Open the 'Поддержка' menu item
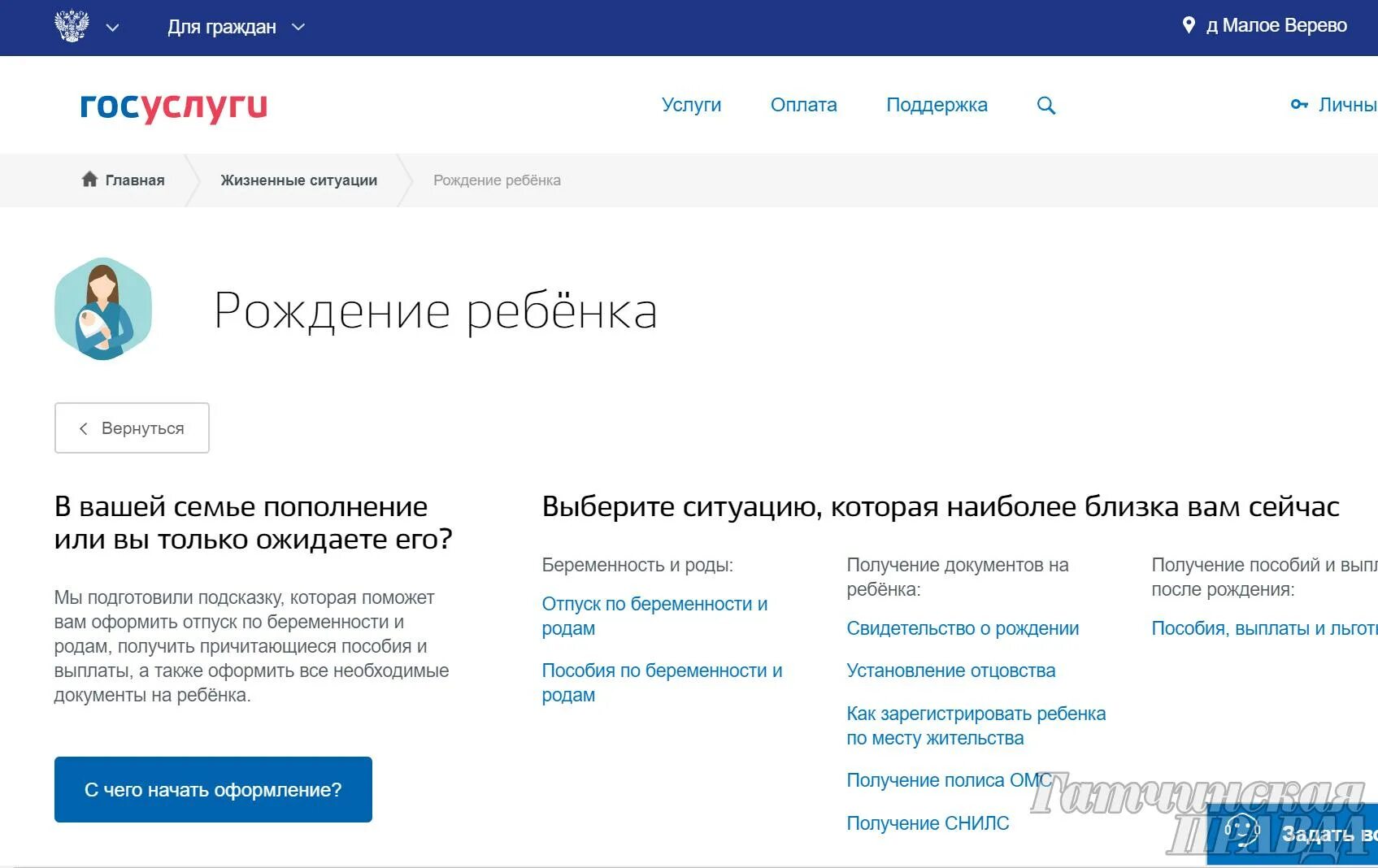Viewport: 1378px width, 868px height. pyautogui.click(x=937, y=105)
